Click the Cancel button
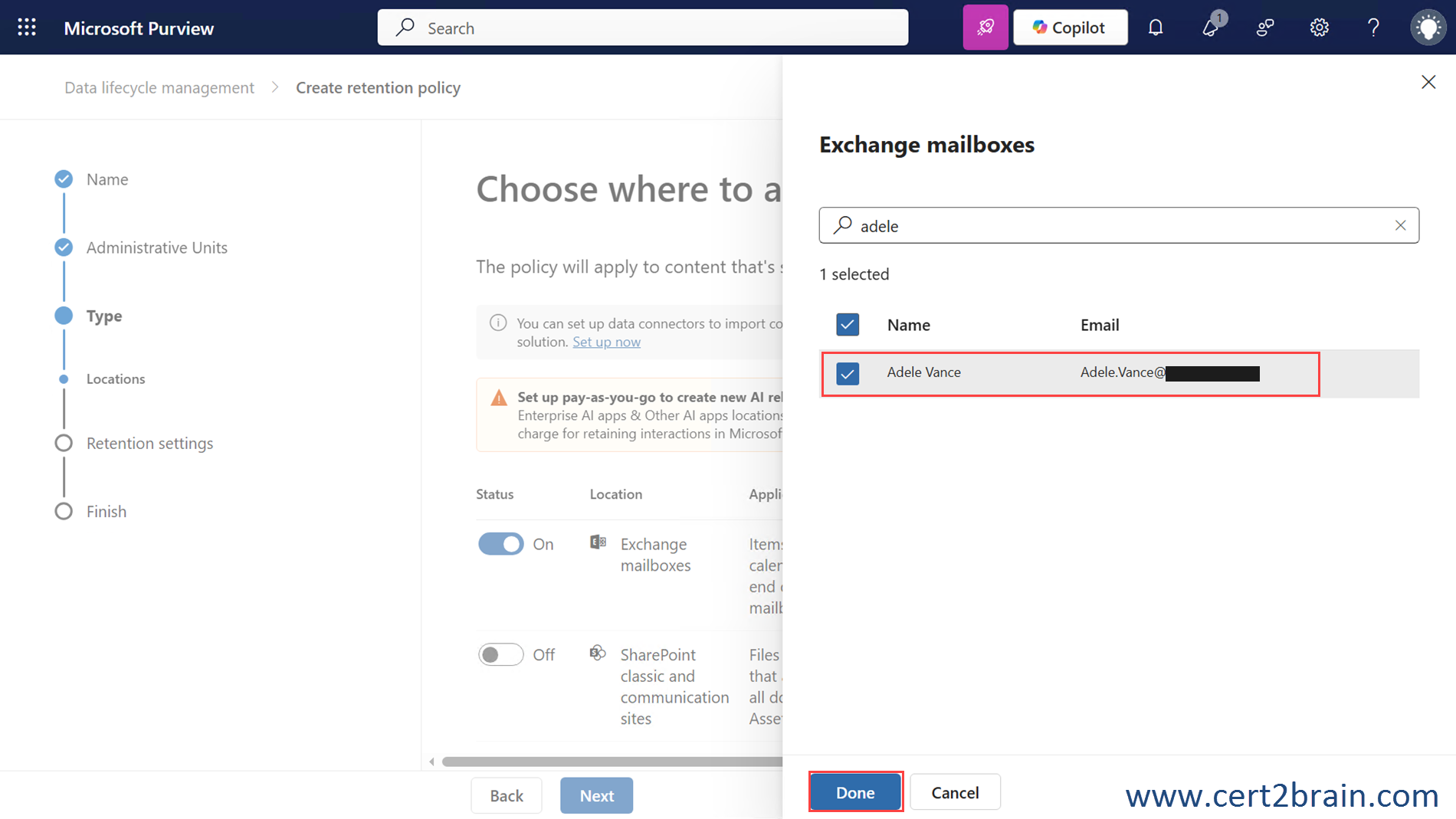 [x=955, y=792]
